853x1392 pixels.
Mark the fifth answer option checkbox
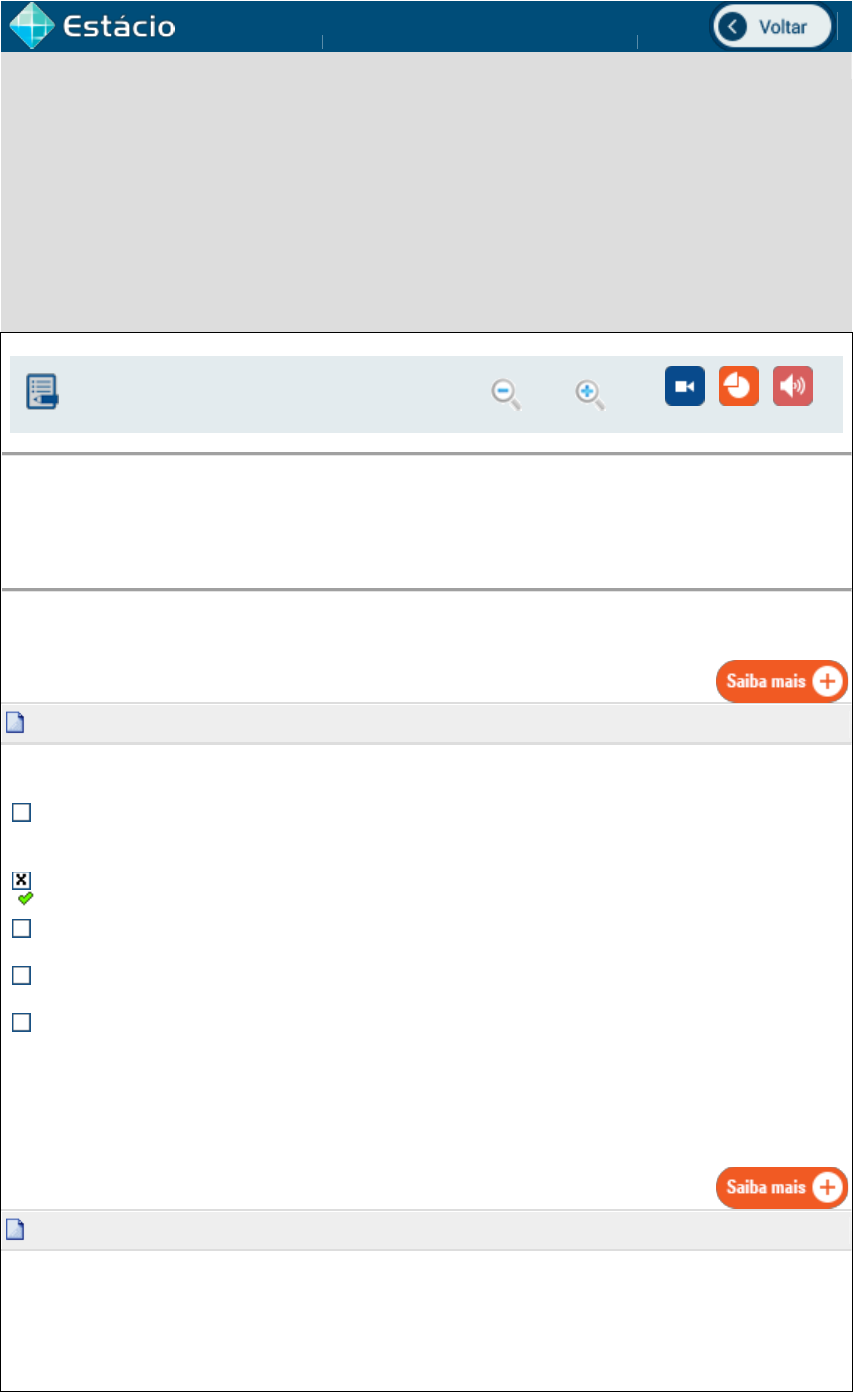point(21,1022)
